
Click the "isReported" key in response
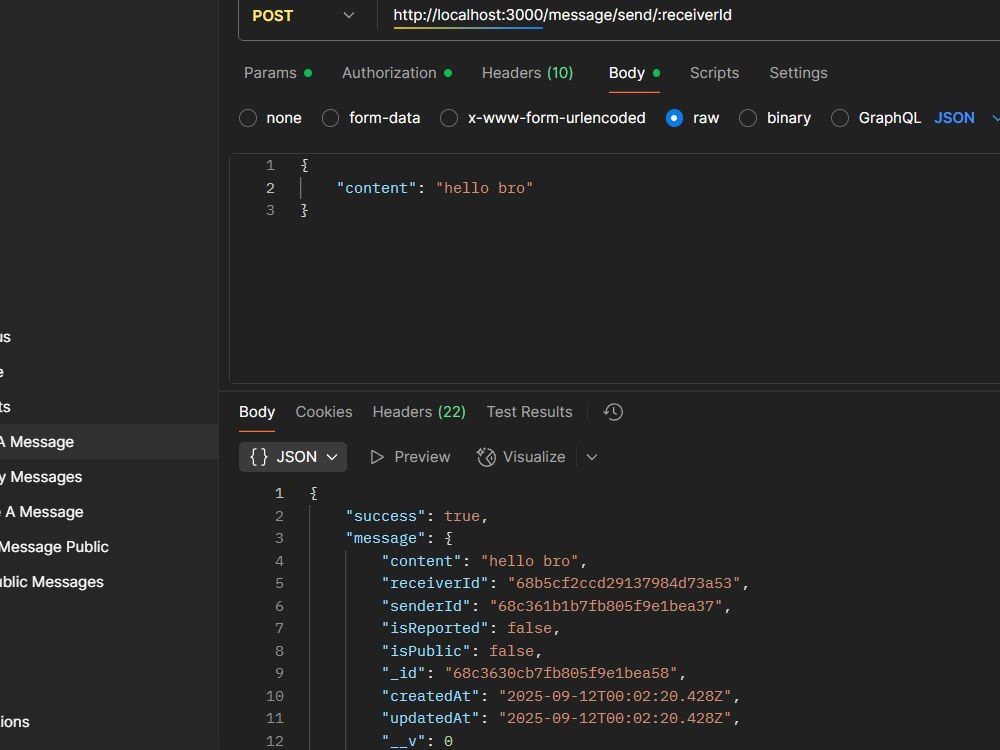435,628
